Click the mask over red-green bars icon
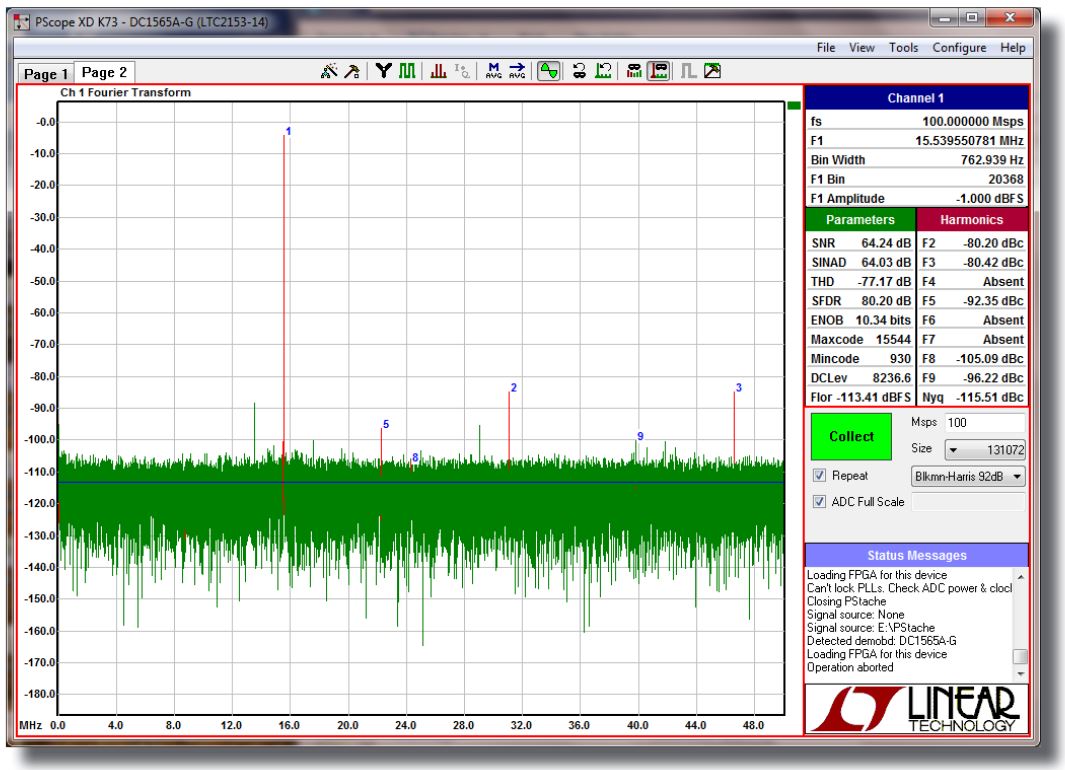1065x770 pixels. click(634, 71)
